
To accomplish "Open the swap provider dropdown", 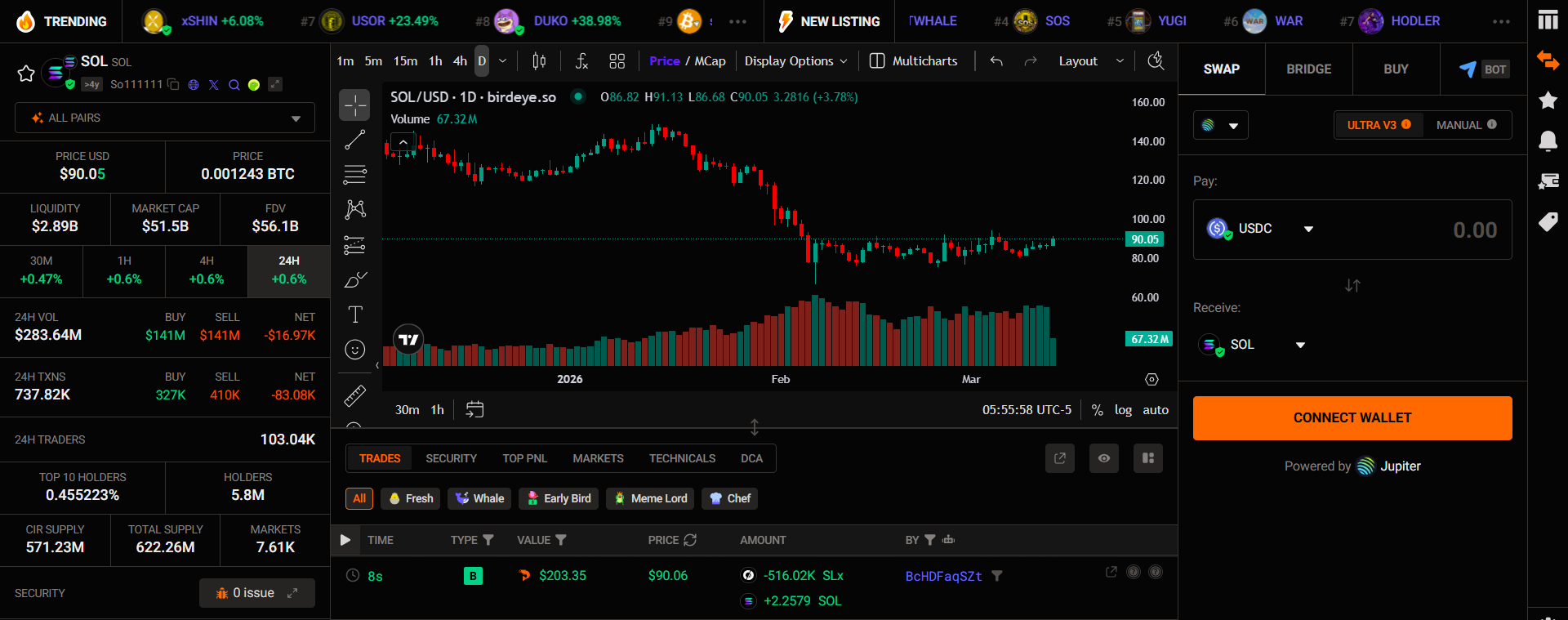I will point(1221,125).
